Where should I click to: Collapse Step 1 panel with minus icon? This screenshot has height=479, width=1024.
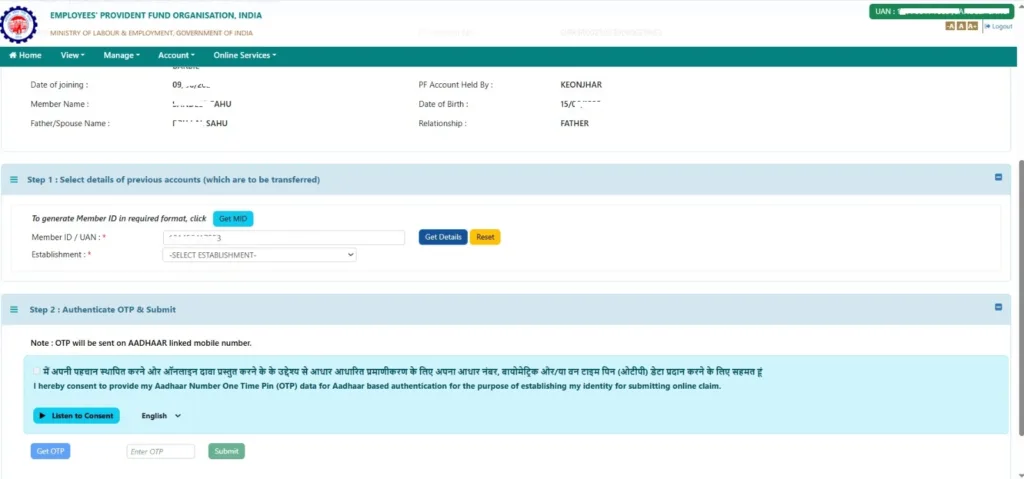point(998,177)
